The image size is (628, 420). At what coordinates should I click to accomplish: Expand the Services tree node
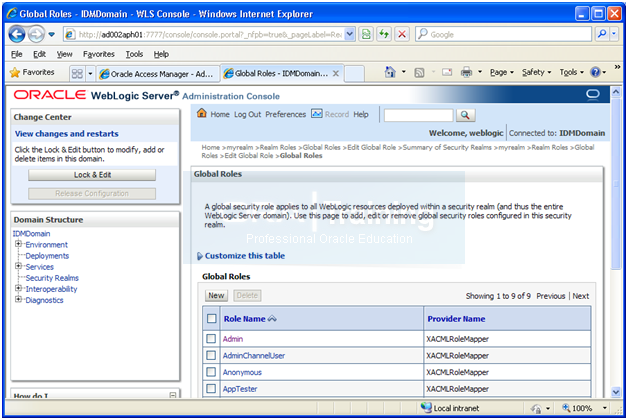(18, 266)
